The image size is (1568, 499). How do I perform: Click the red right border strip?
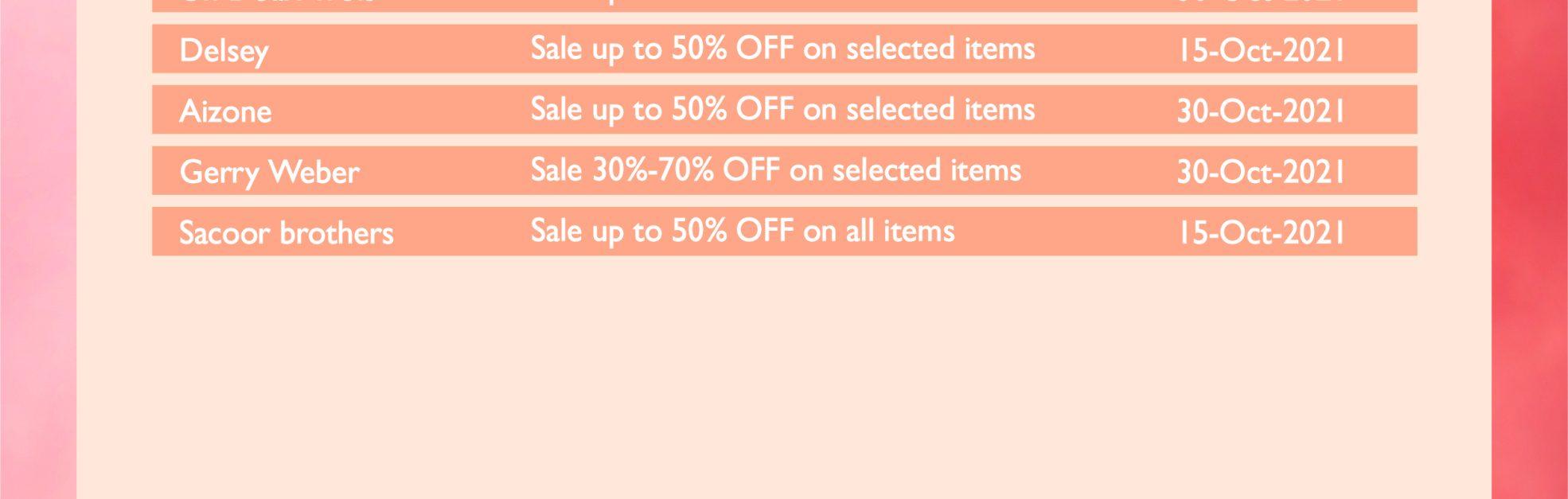pyautogui.click(x=1530, y=249)
